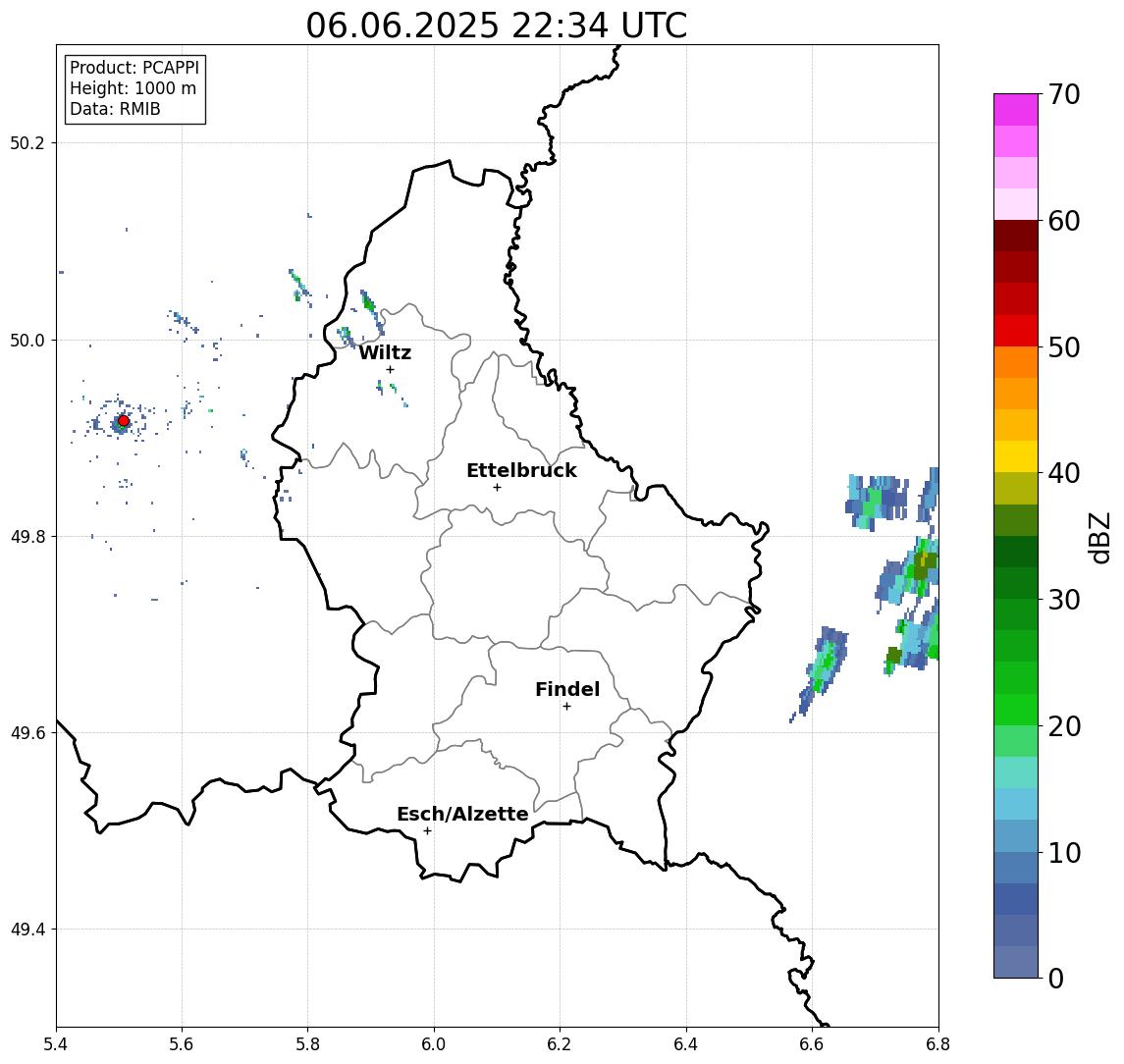
Task: Click the dBZ colorbar axis label
Action: (1099, 537)
